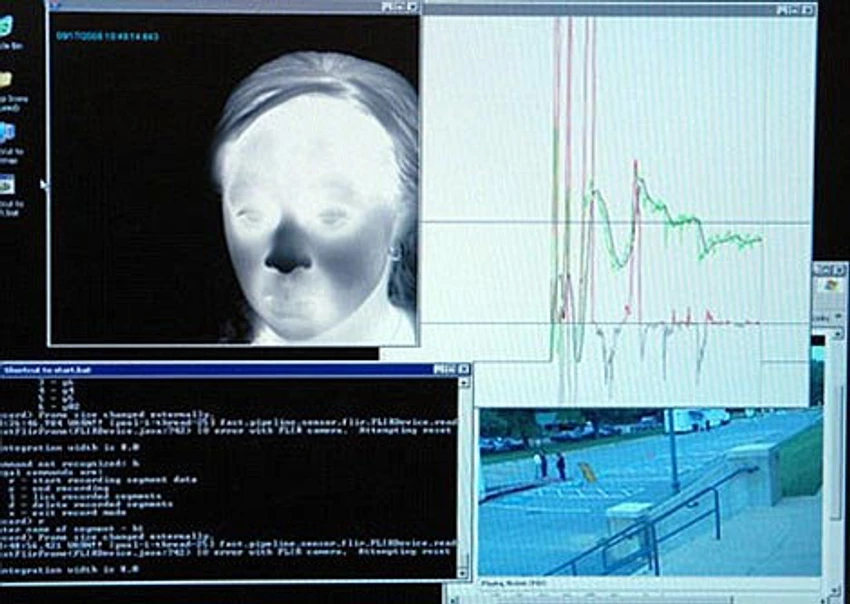The image size is (850, 604).
Task: Select the blue shortcut icon below the folder
Action: (x=7, y=133)
